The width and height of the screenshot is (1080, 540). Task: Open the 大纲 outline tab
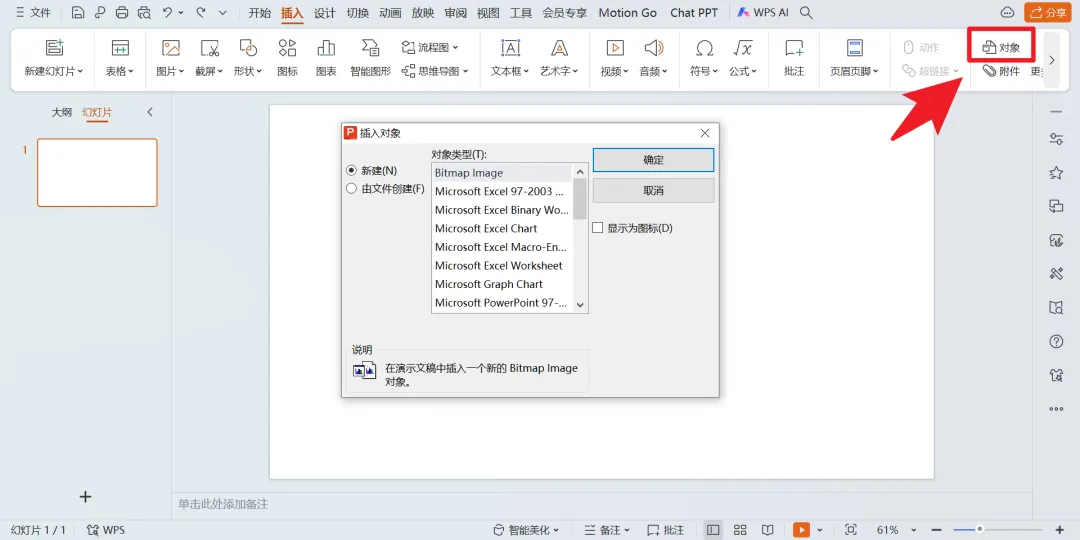click(61, 112)
